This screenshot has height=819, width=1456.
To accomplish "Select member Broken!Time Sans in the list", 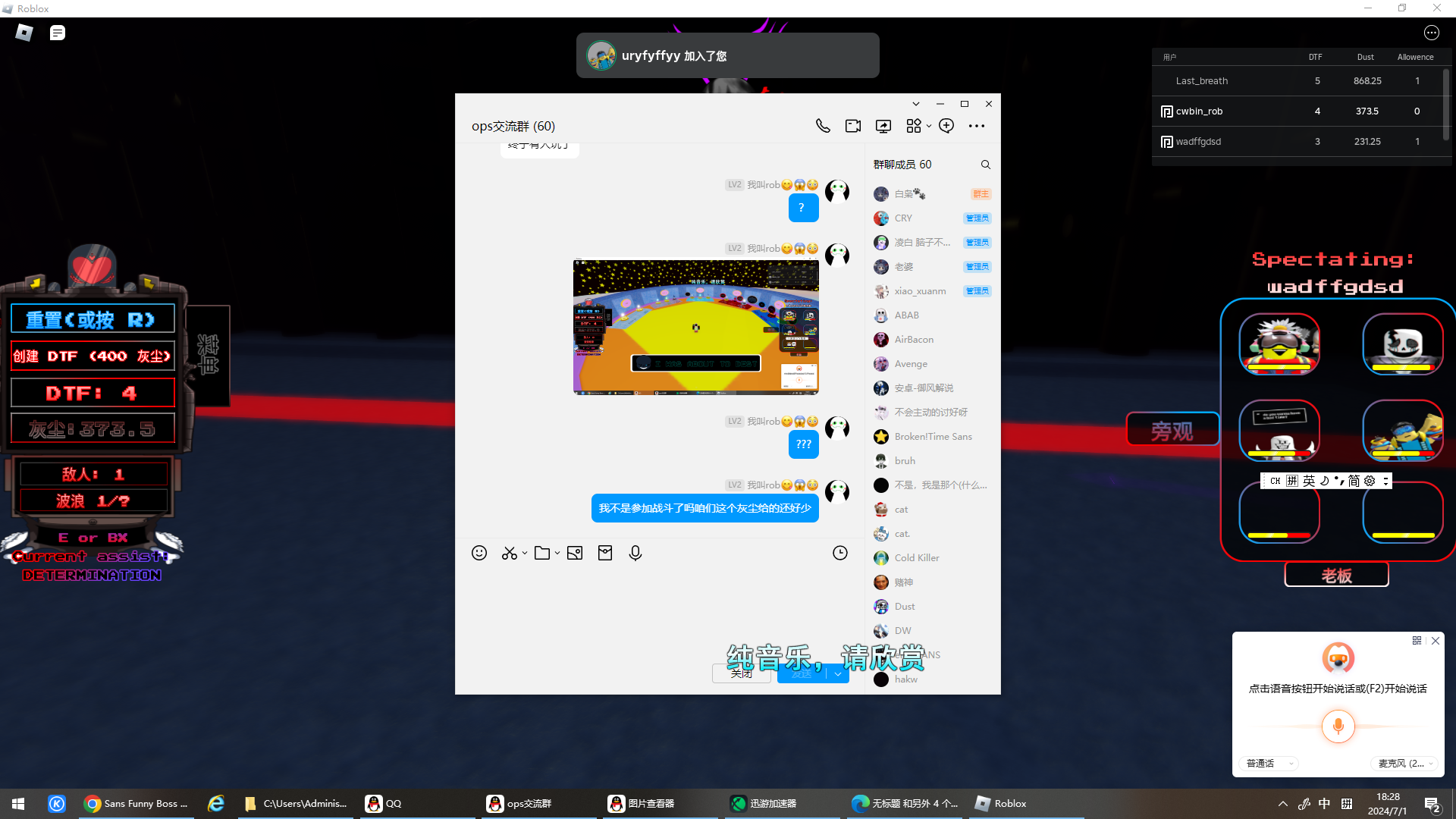I will pos(932,437).
